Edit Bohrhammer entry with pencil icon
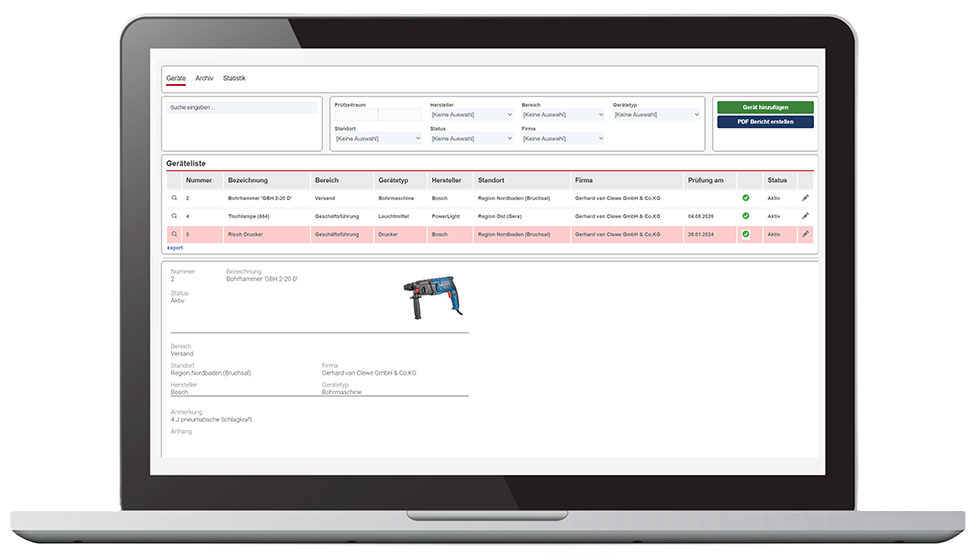The width and height of the screenshot is (980, 560). point(805,198)
